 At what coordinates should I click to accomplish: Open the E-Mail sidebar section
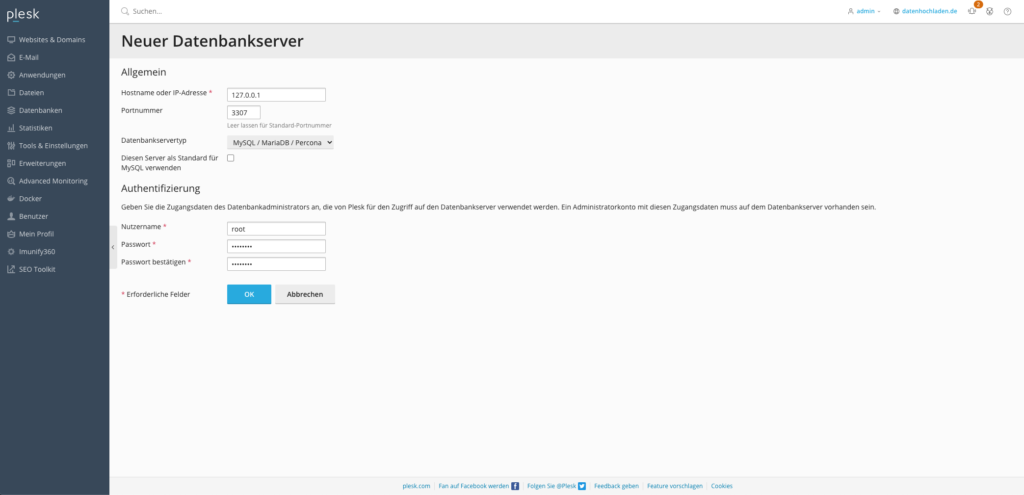click(29, 57)
